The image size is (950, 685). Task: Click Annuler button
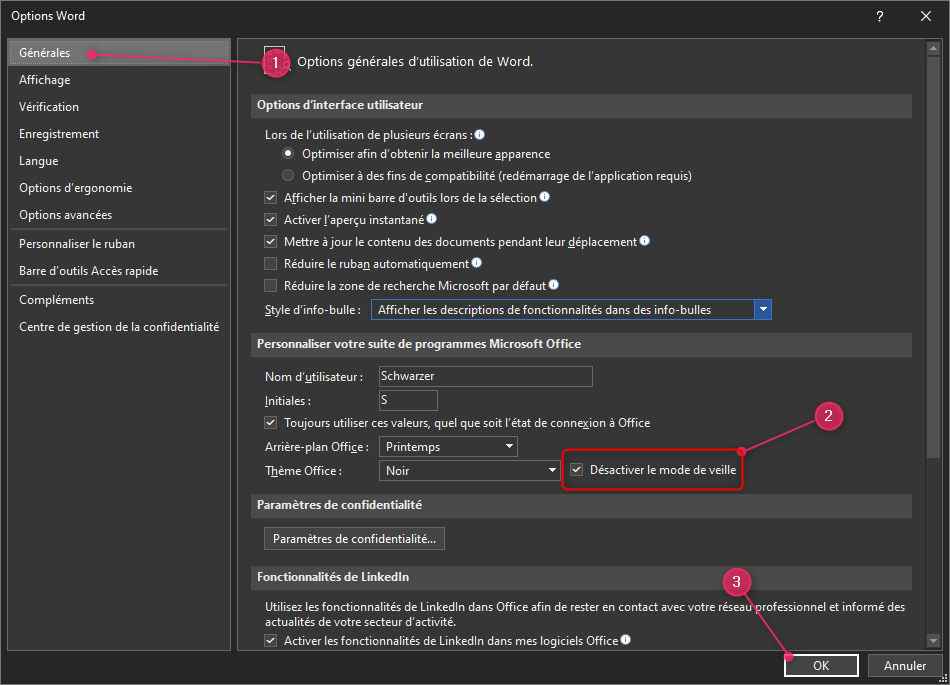(905, 666)
